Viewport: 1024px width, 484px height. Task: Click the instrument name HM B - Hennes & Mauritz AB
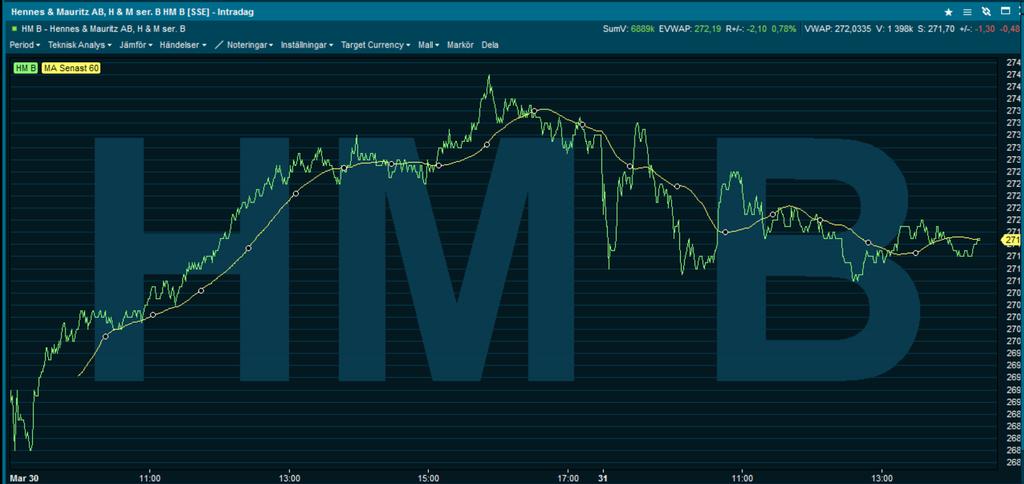coord(103,29)
